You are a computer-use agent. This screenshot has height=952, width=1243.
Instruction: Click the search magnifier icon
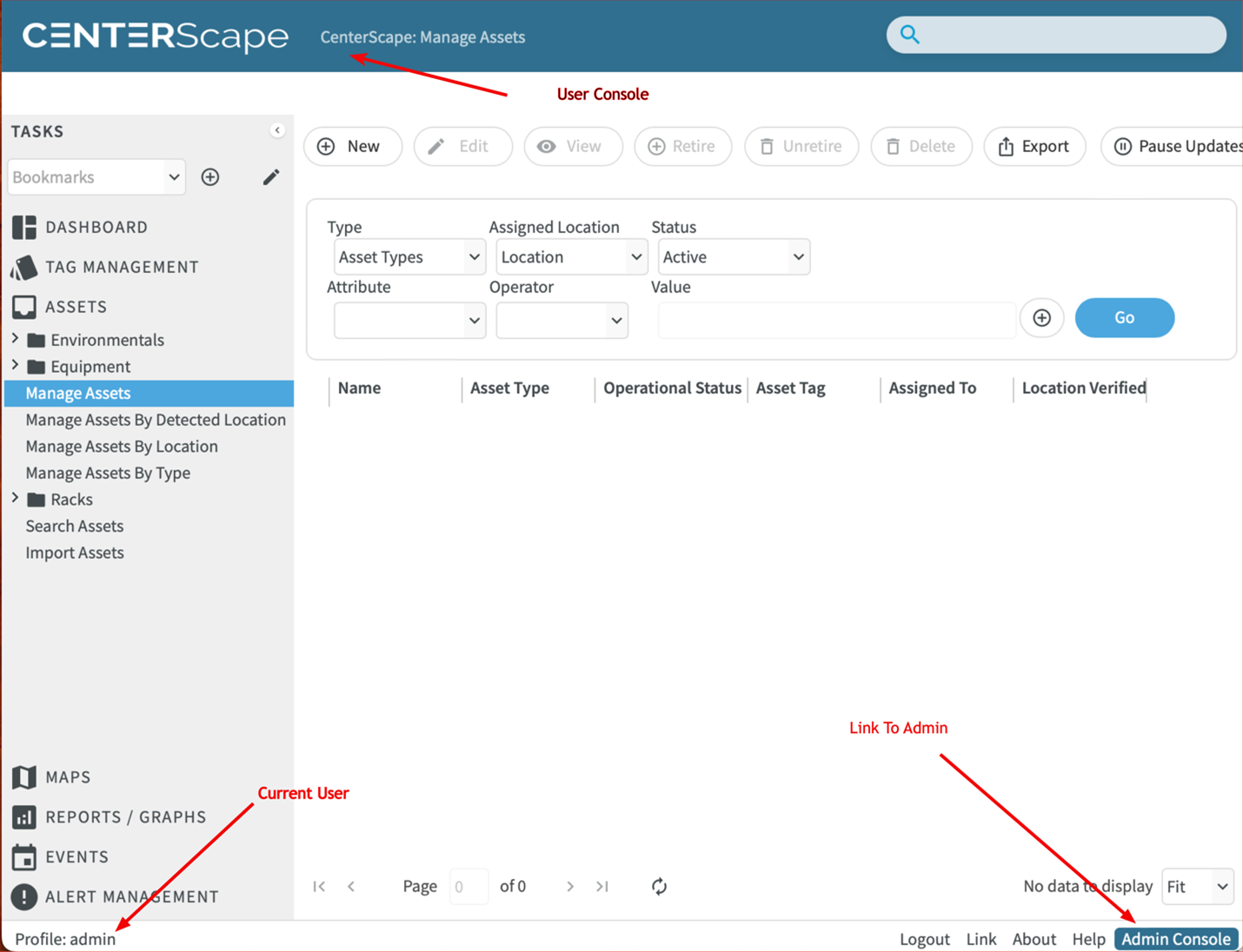[909, 35]
